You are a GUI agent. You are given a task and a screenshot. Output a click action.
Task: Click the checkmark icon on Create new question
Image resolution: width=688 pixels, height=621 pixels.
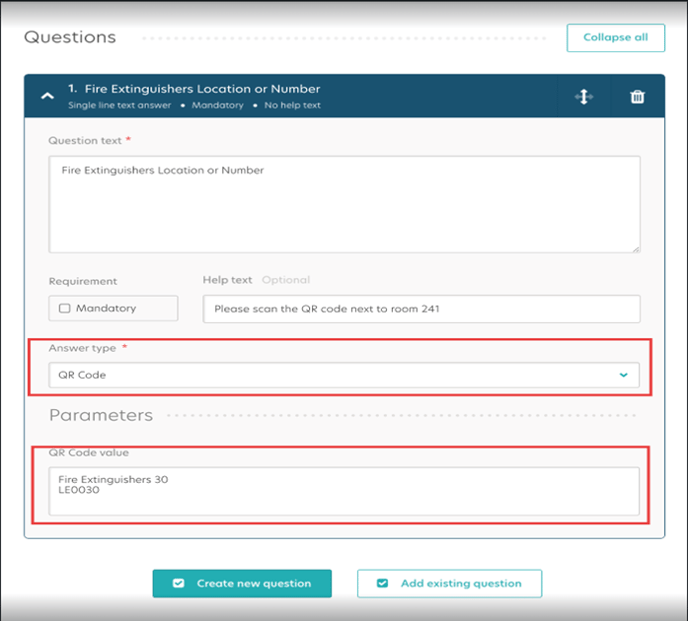[178, 584]
